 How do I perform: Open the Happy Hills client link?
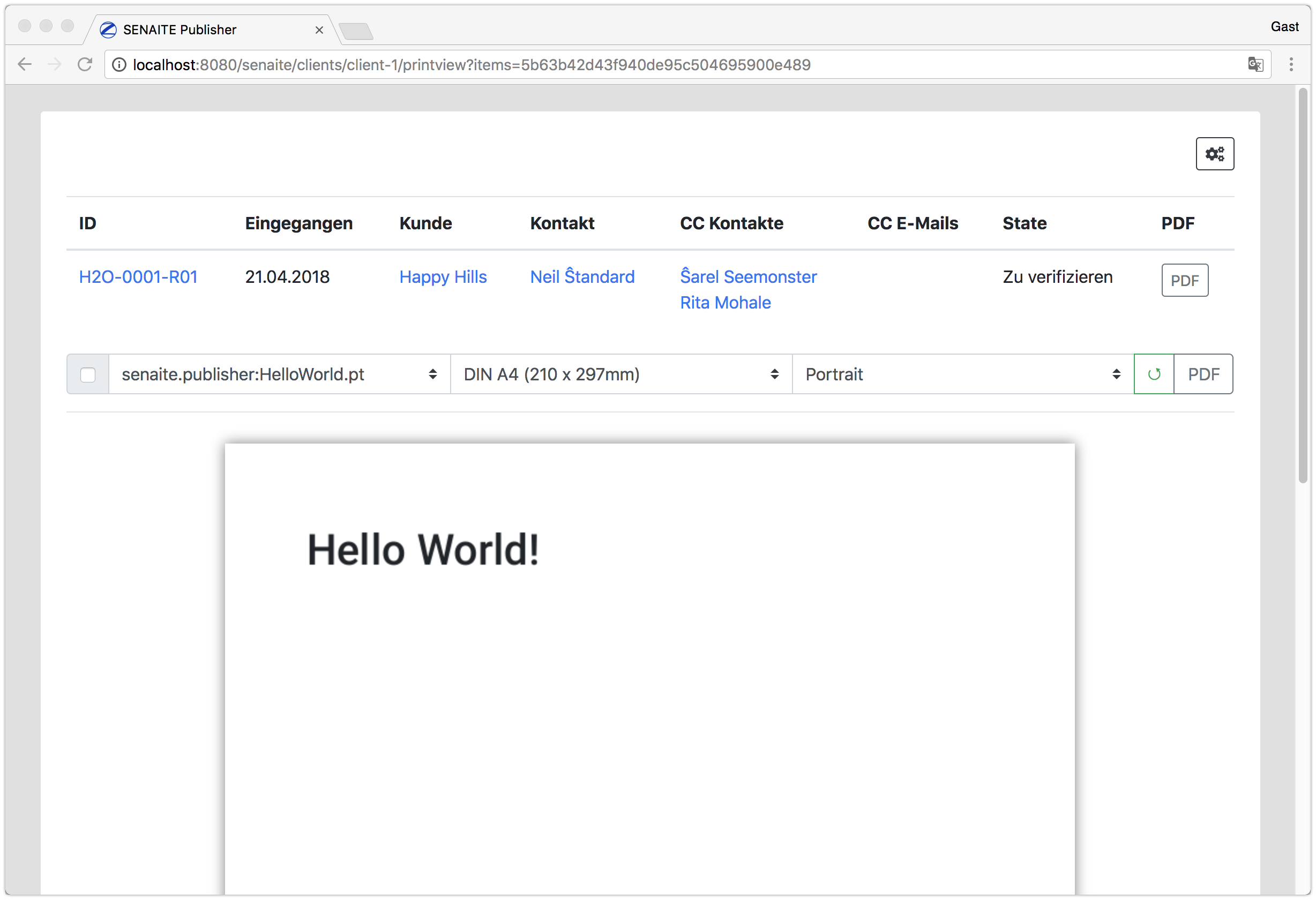[x=443, y=277]
